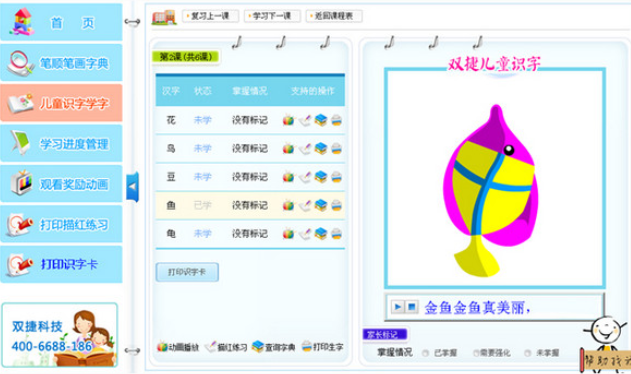Look up 龟 in dictionary icon
Image resolution: width=631 pixels, height=374 pixels.
(321, 233)
